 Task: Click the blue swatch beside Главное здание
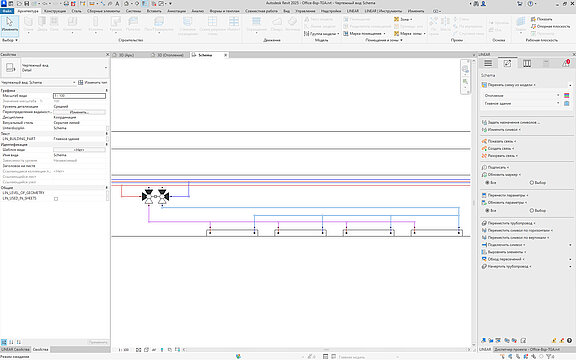click(x=566, y=104)
